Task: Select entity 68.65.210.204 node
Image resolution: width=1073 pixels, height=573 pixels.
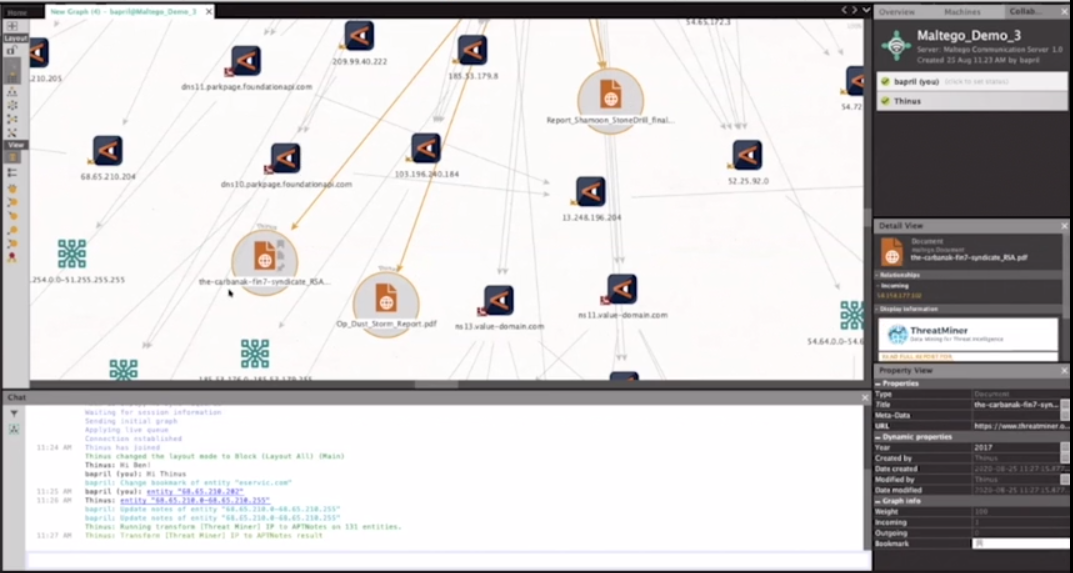Action: coord(107,151)
